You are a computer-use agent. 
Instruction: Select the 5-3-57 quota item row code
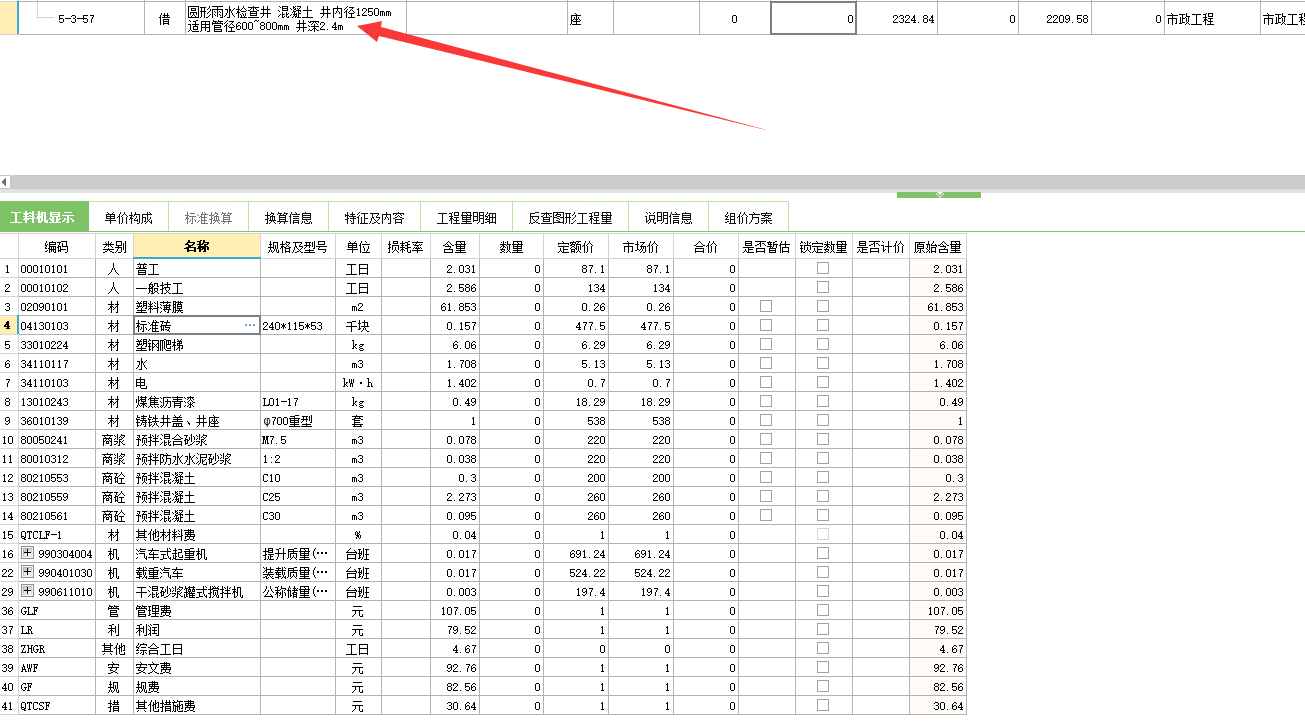(77, 19)
